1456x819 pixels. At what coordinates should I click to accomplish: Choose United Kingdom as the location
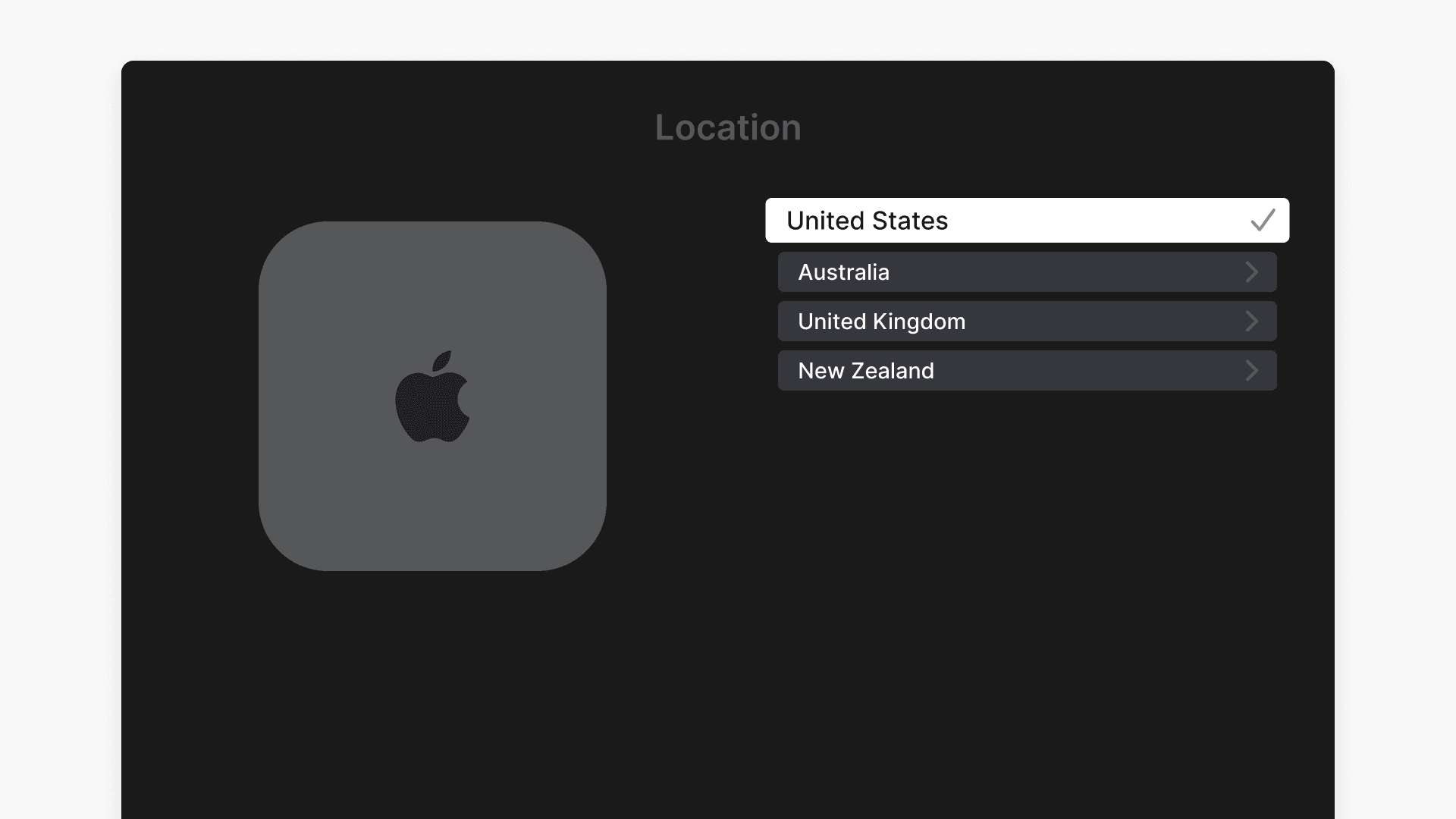(1027, 322)
